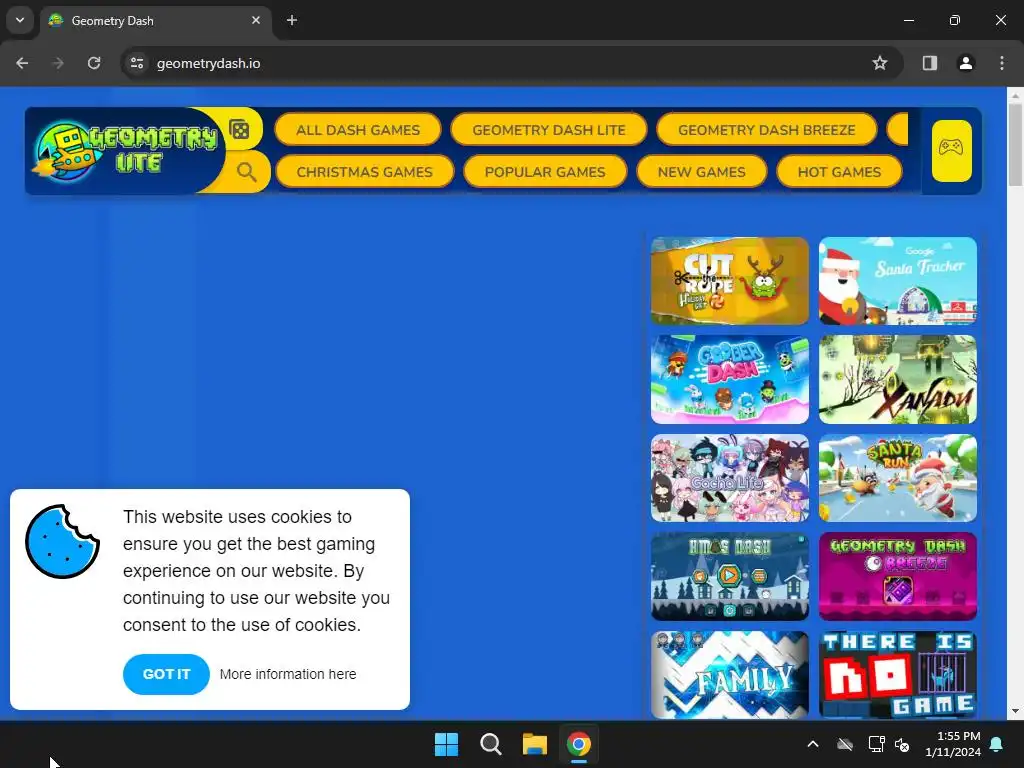Toggle the browser side panel icon
The width and height of the screenshot is (1024, 768).
[x=929, y=63]
